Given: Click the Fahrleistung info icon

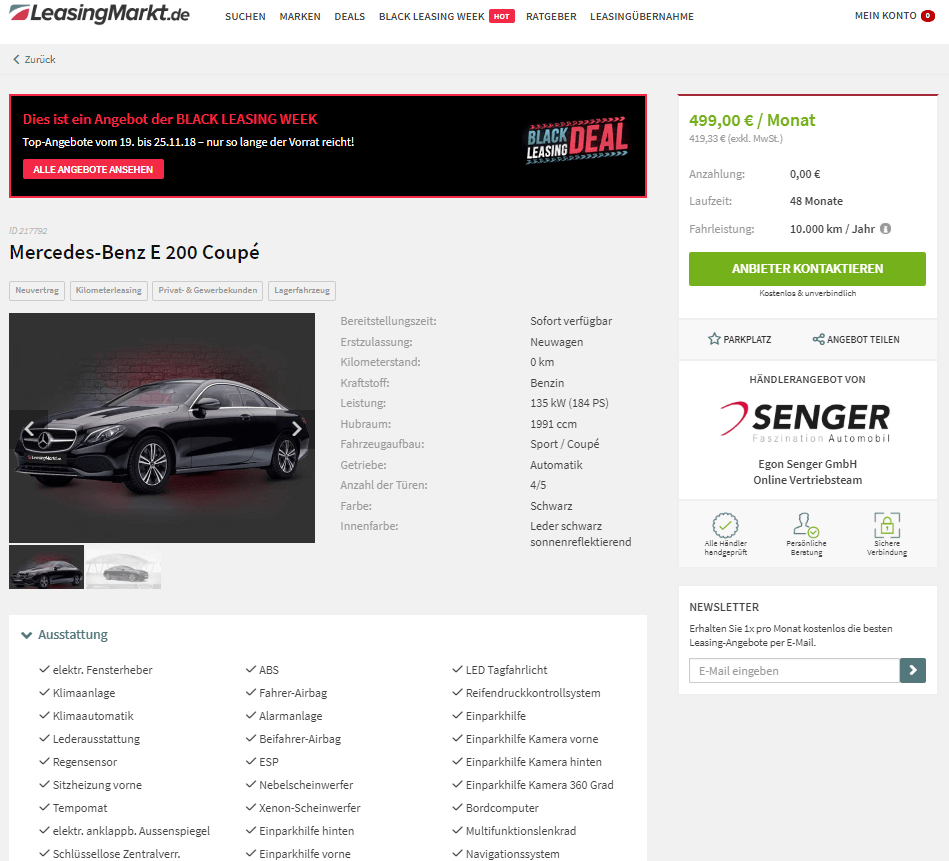Looking at the screenshot, I should pos(885,229).
